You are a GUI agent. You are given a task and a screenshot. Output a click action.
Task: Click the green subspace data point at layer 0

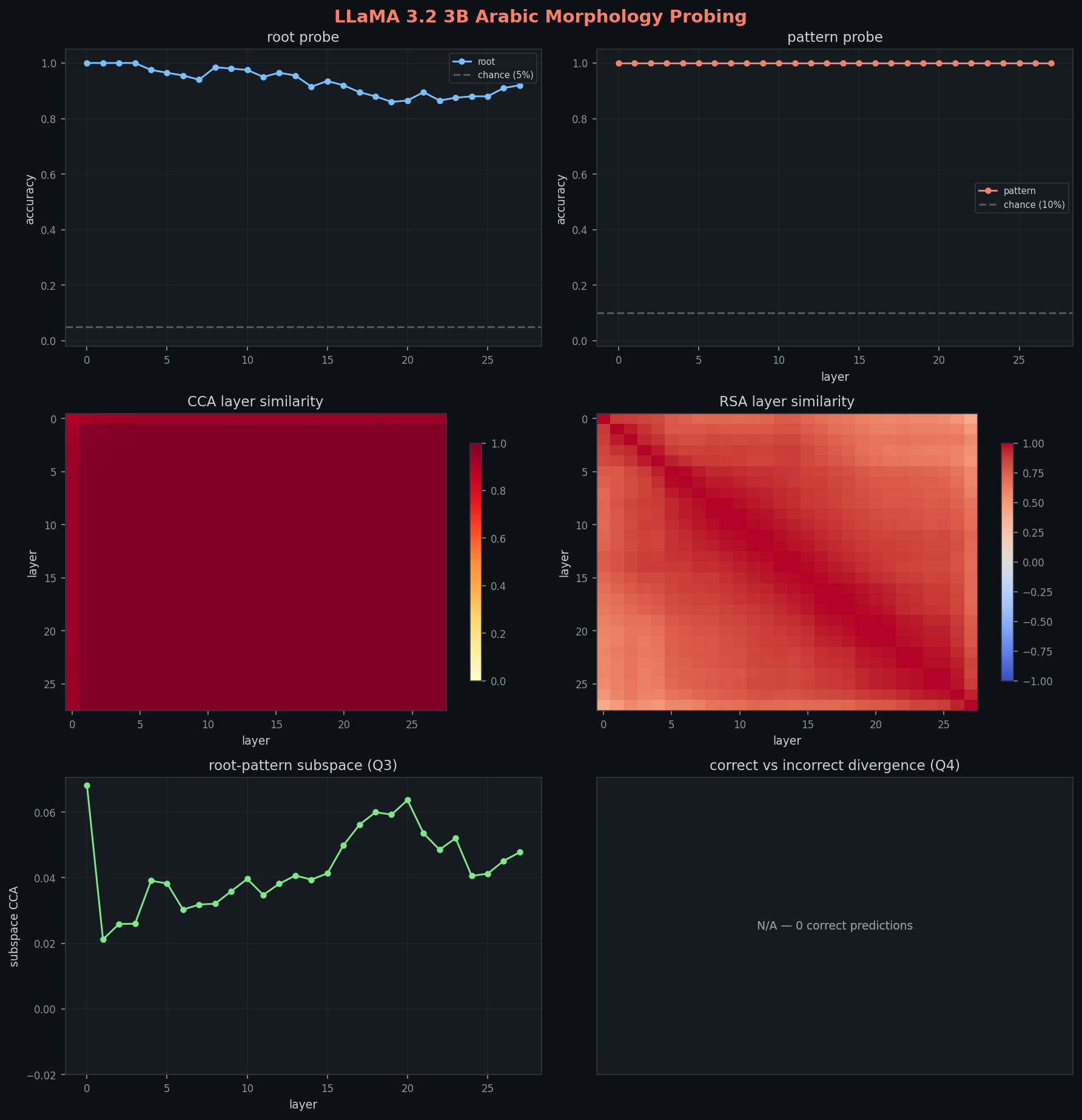coord(87,785)
